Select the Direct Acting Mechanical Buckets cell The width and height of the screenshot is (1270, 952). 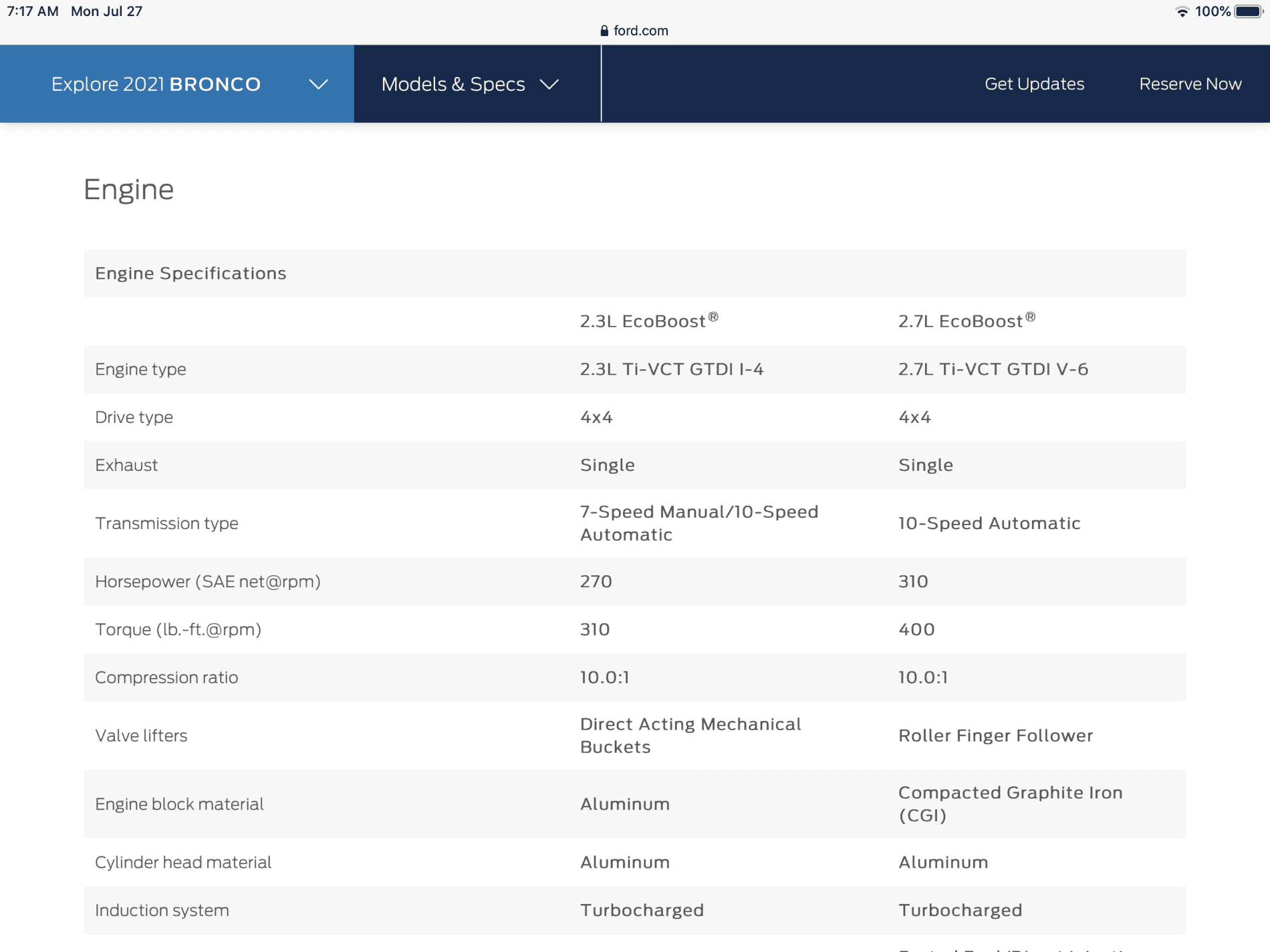[x=690, y=736]
